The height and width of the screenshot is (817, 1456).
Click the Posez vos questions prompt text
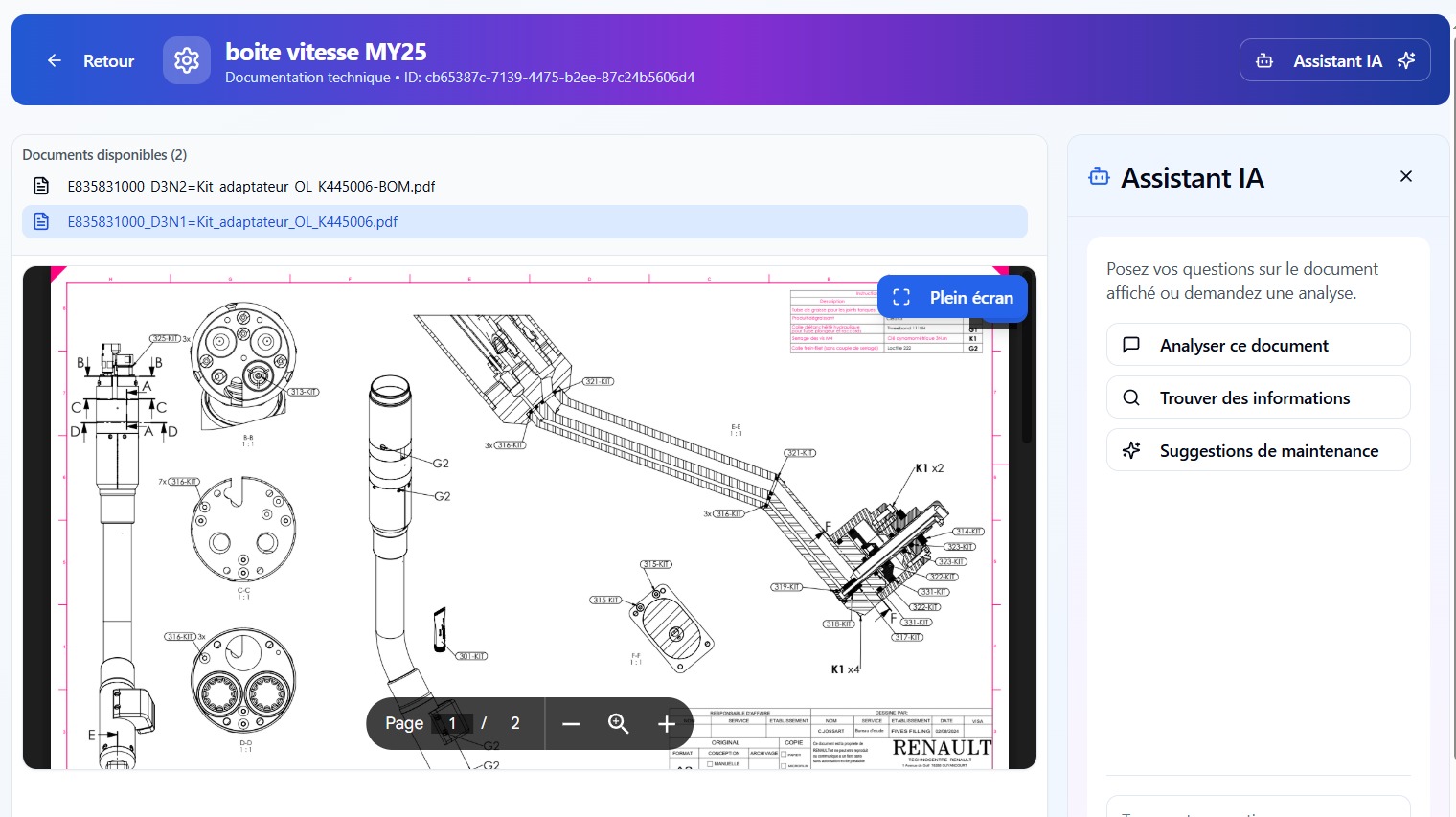(x=1242, y=281)
